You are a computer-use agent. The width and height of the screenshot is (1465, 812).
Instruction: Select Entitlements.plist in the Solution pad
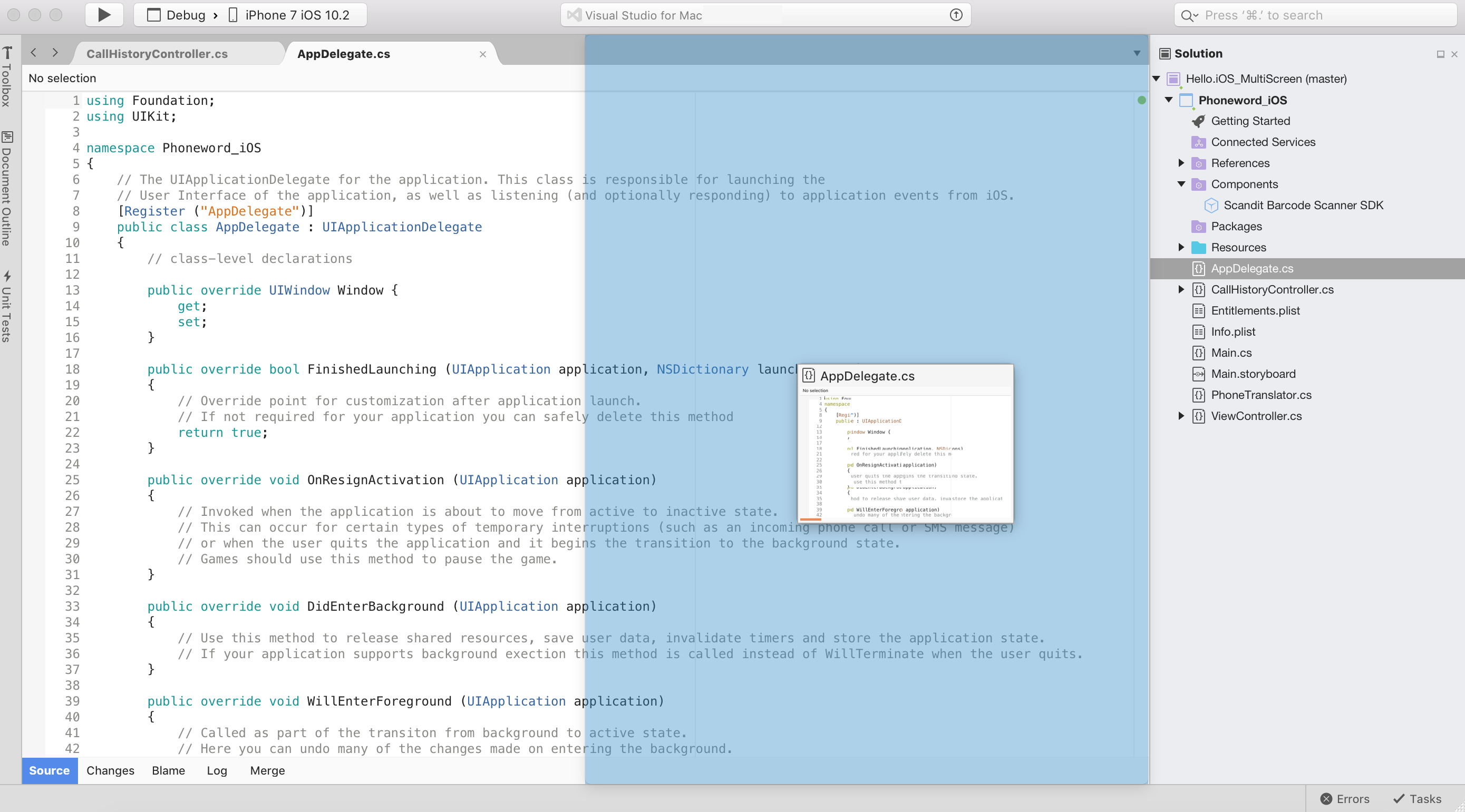[x=1255, y=310]
